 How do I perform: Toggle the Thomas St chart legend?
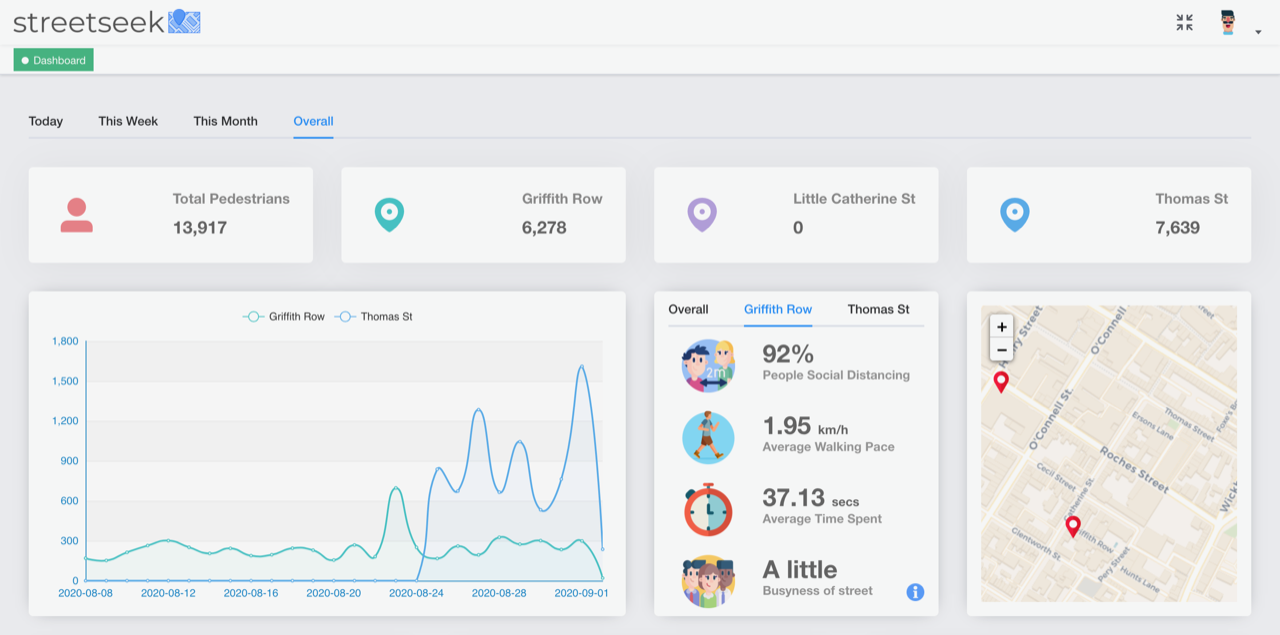coord(374,316)
